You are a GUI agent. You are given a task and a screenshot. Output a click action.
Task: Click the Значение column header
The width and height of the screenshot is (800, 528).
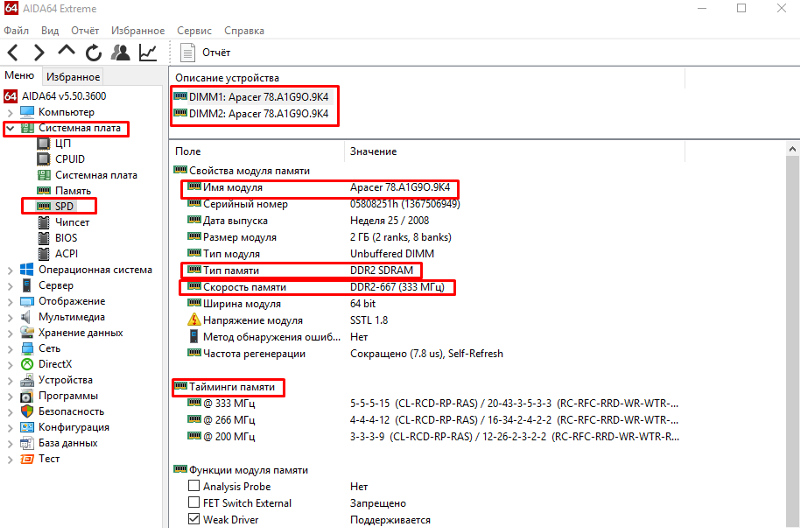(x=372, y=151)
